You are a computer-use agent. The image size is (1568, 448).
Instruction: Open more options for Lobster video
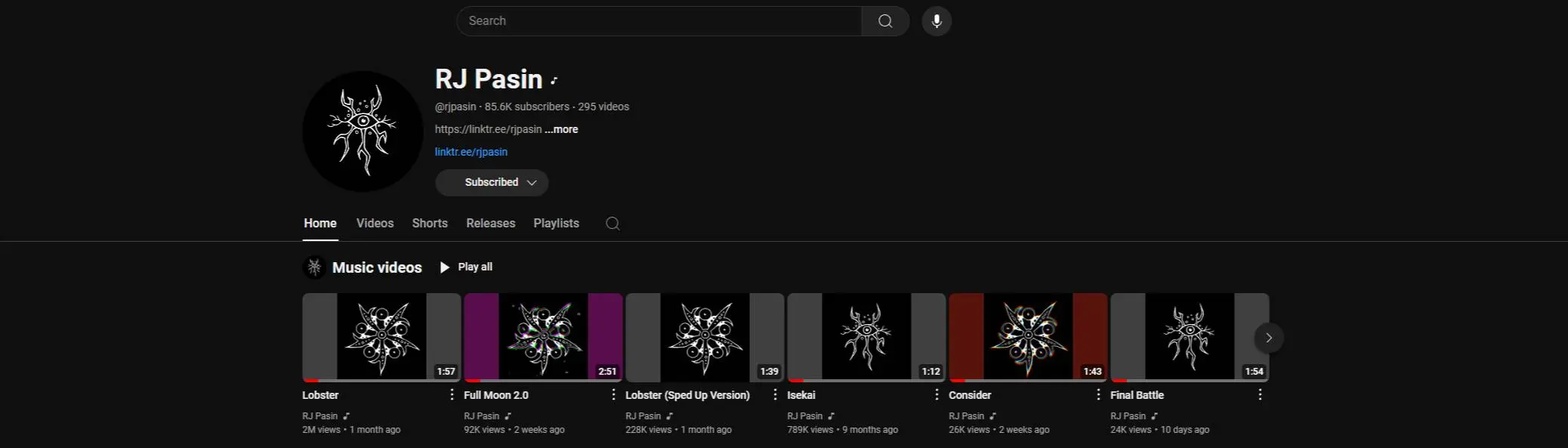[x=452, y=394]
